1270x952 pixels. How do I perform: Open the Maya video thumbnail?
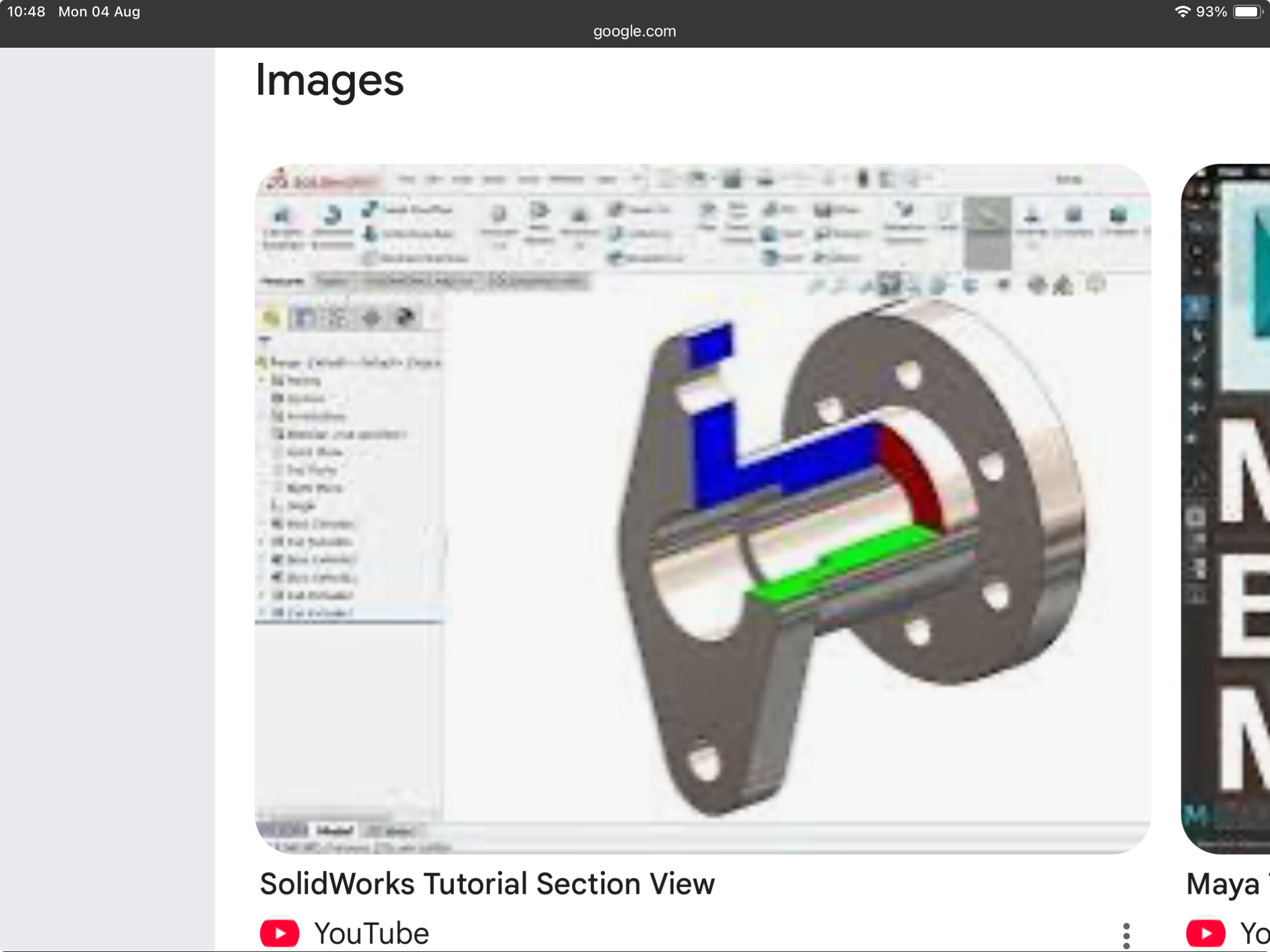[x=1225, y=508]
